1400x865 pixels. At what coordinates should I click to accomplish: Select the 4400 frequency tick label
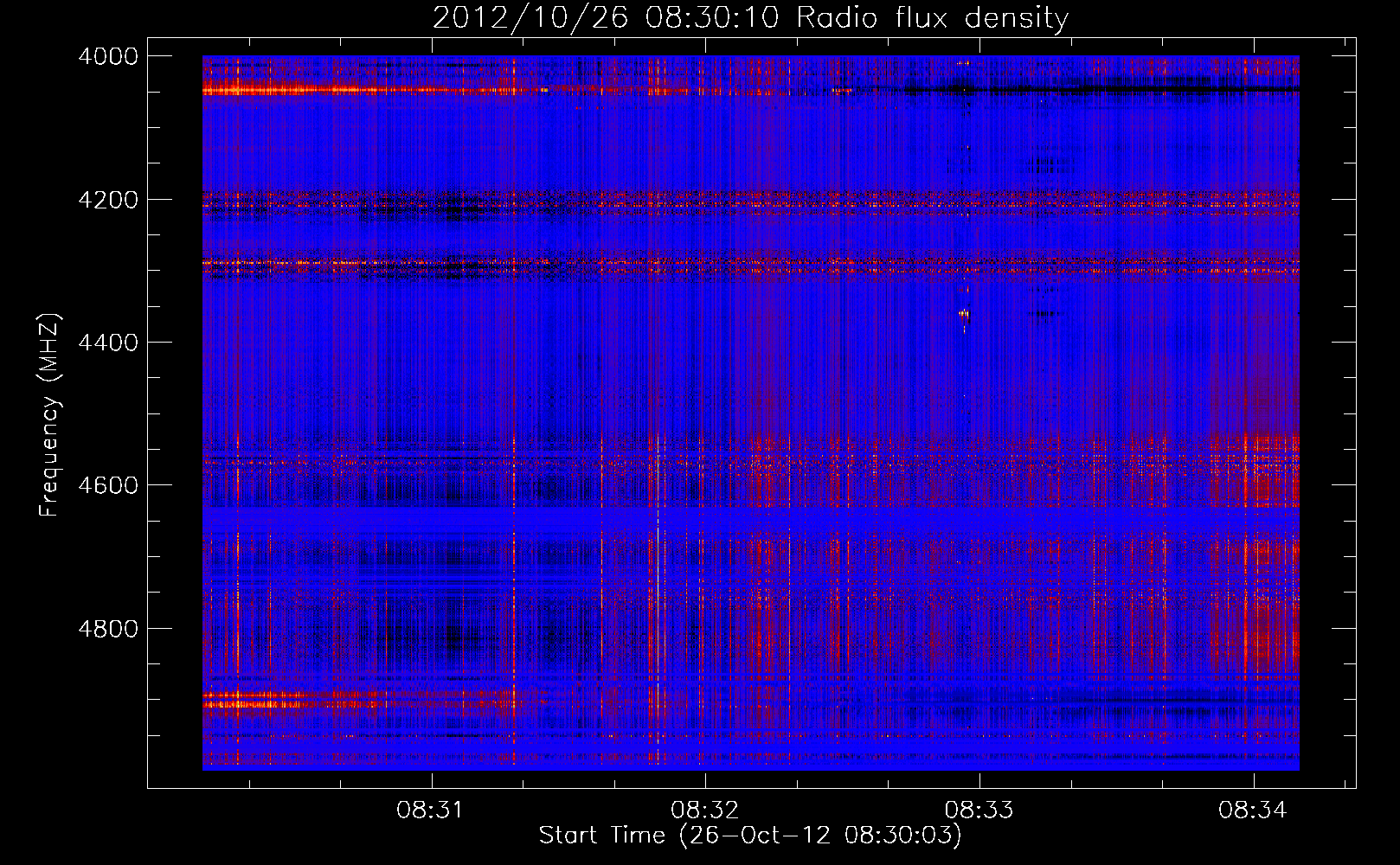(108, 343)
